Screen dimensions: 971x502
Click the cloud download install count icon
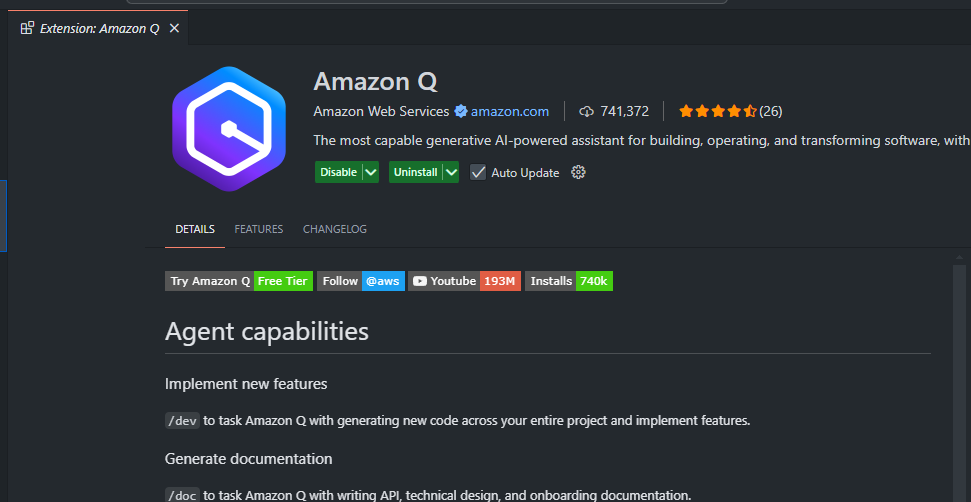pos(586,111)
